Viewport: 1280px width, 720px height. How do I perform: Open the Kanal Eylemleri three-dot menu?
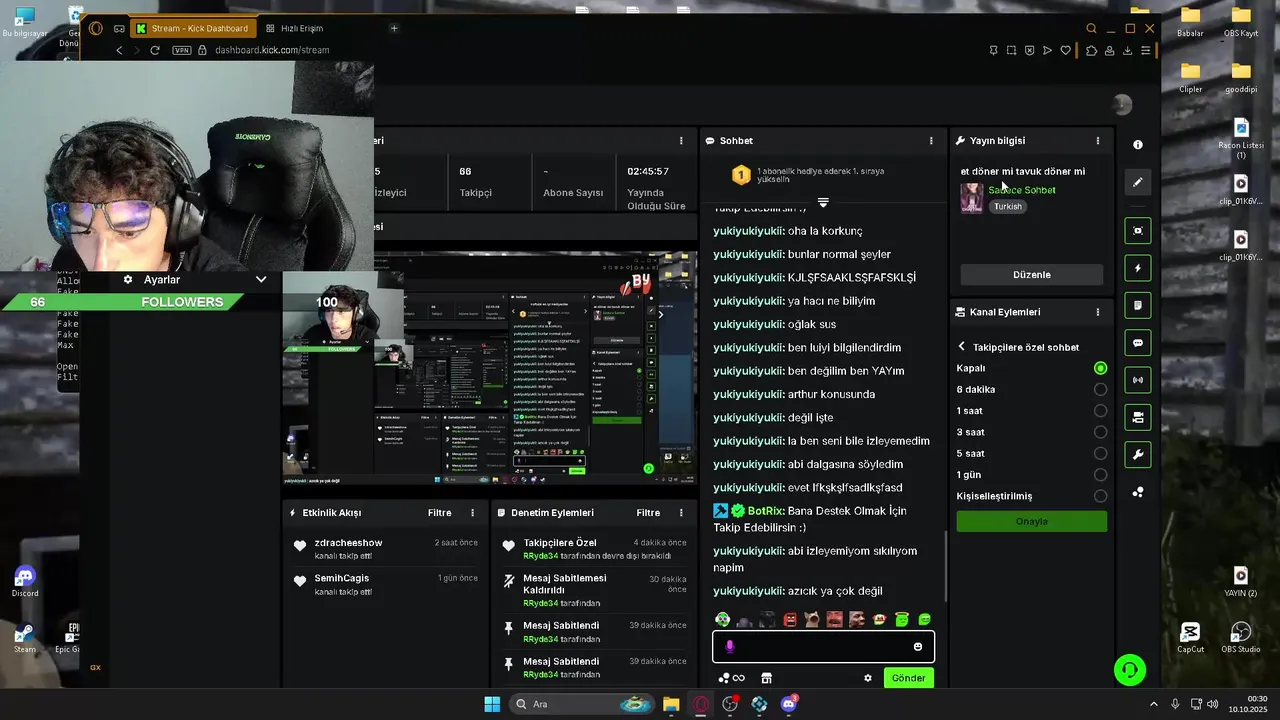coord(1097,312)
